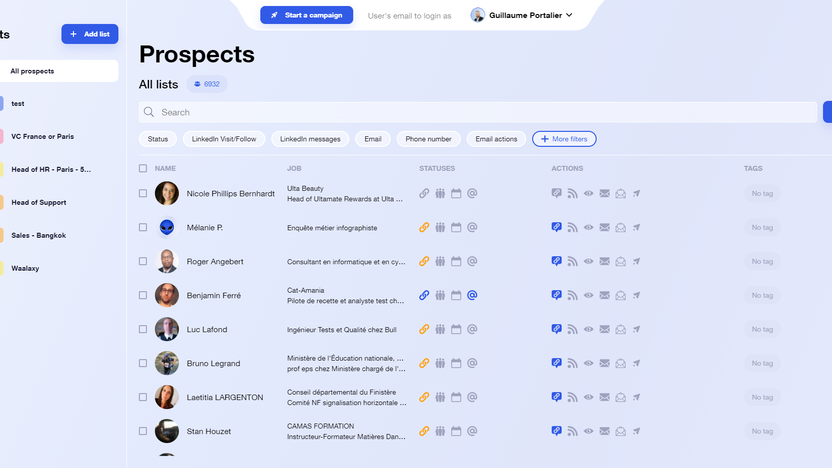The image size is (832, 468).
Task: Click the message action icon for Nicole Phillips Bernhardt
Action: point(556,193)
